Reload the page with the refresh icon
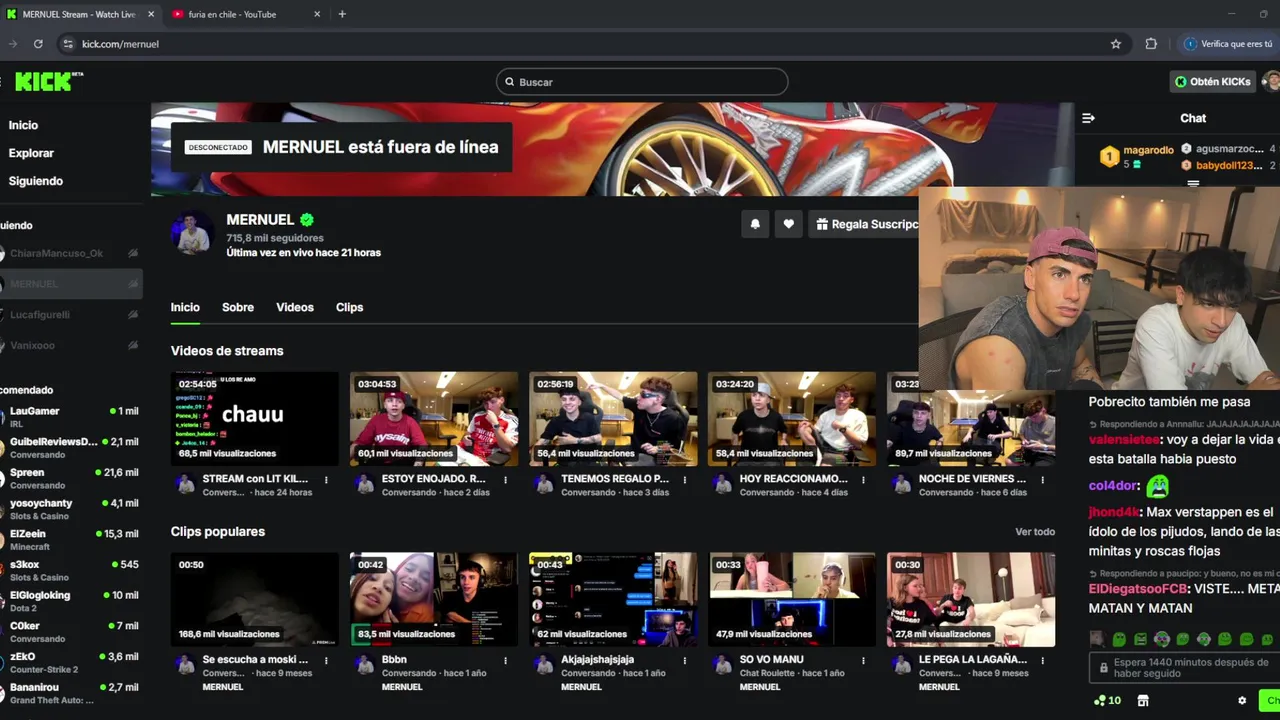This screenshot has height=720, width=1280. click(38, 44)
